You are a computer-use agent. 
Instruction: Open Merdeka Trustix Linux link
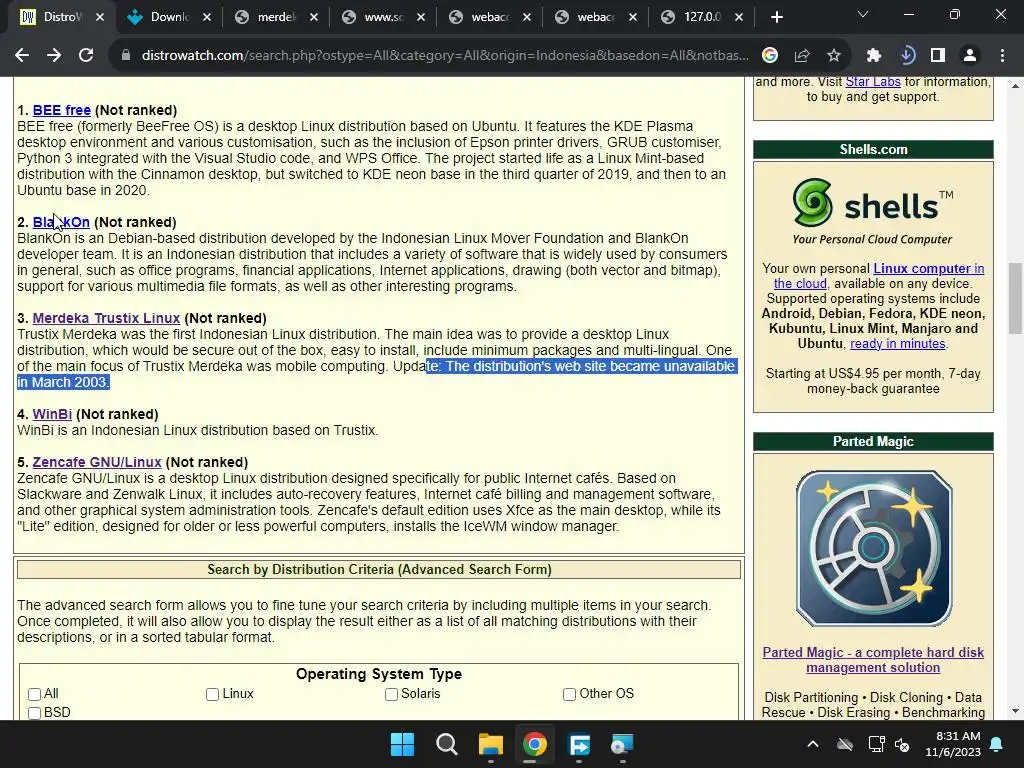(x=106, y=318)
